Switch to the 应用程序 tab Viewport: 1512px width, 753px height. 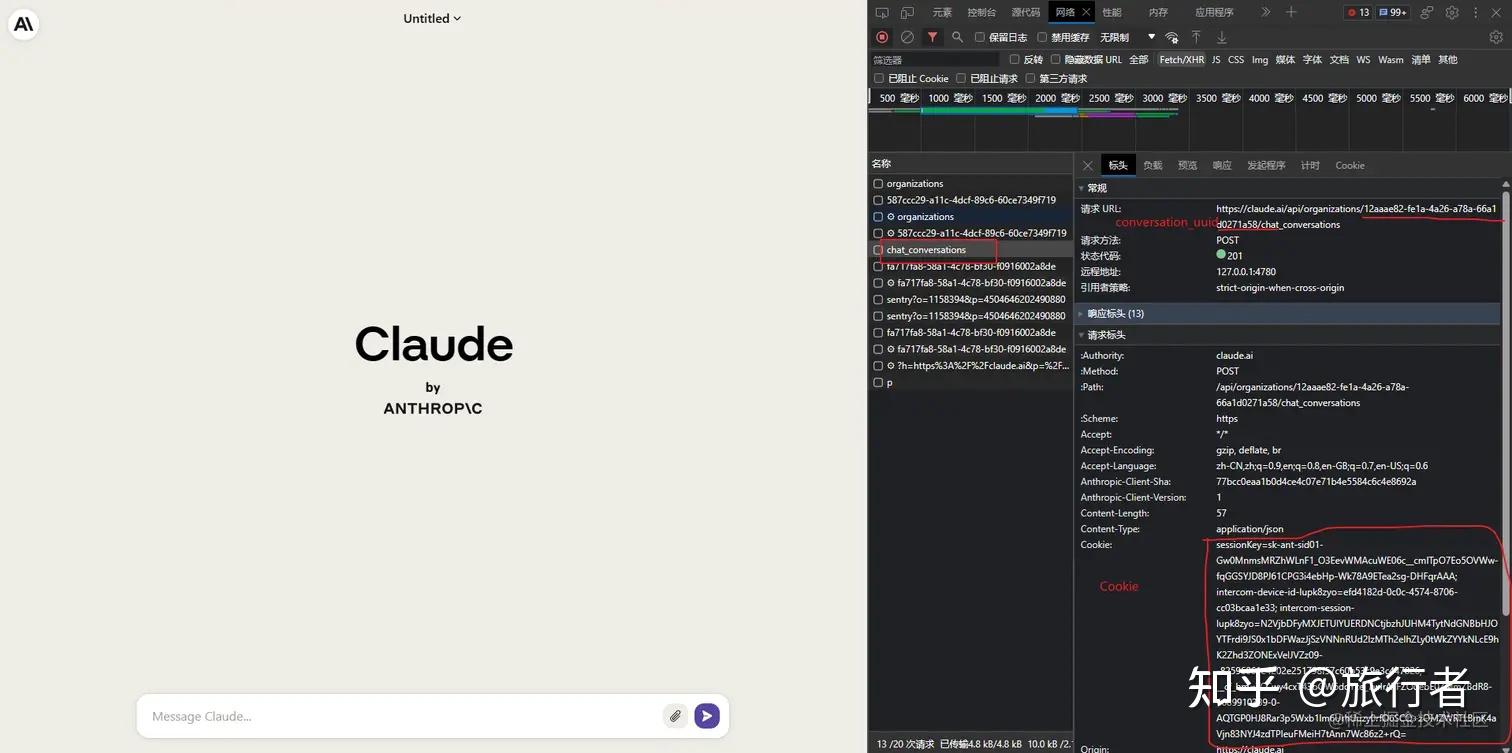tap(1214, 12)
